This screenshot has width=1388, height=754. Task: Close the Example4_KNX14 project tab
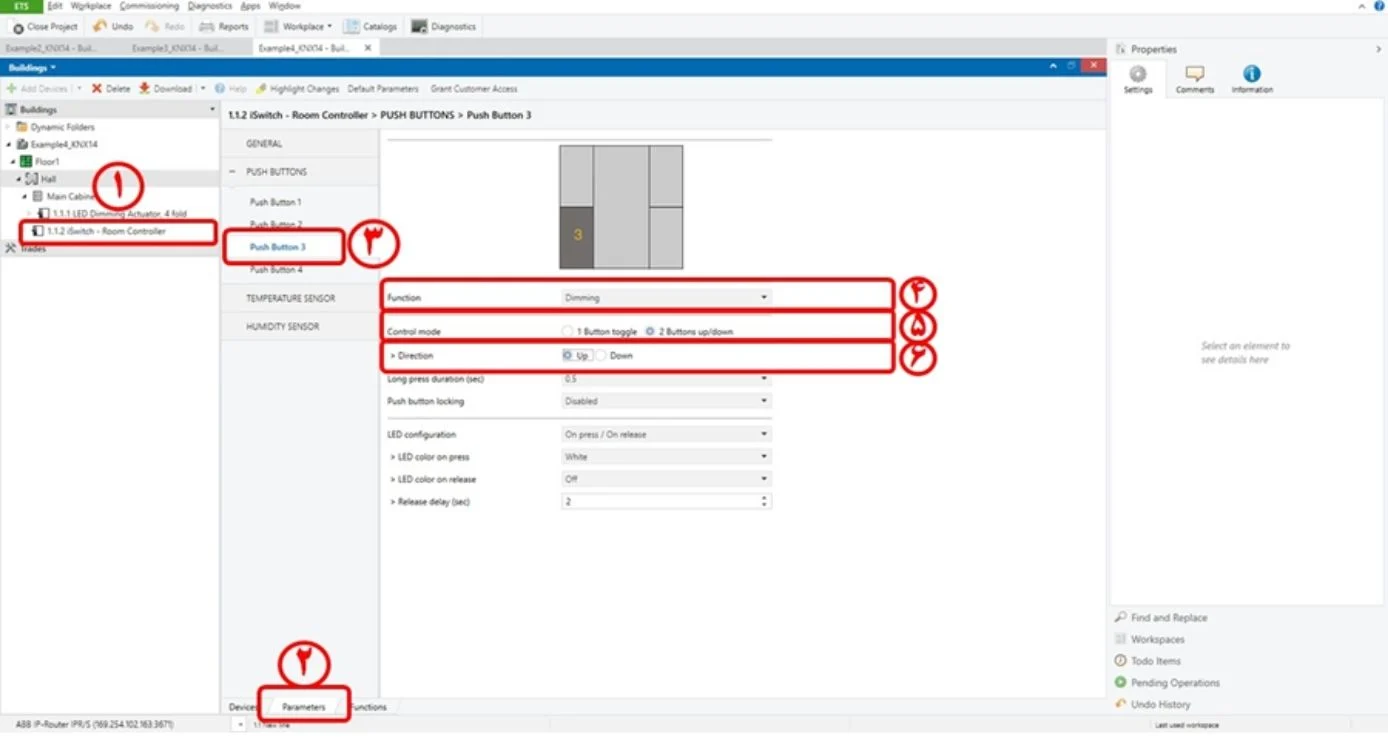coord(368,48)
